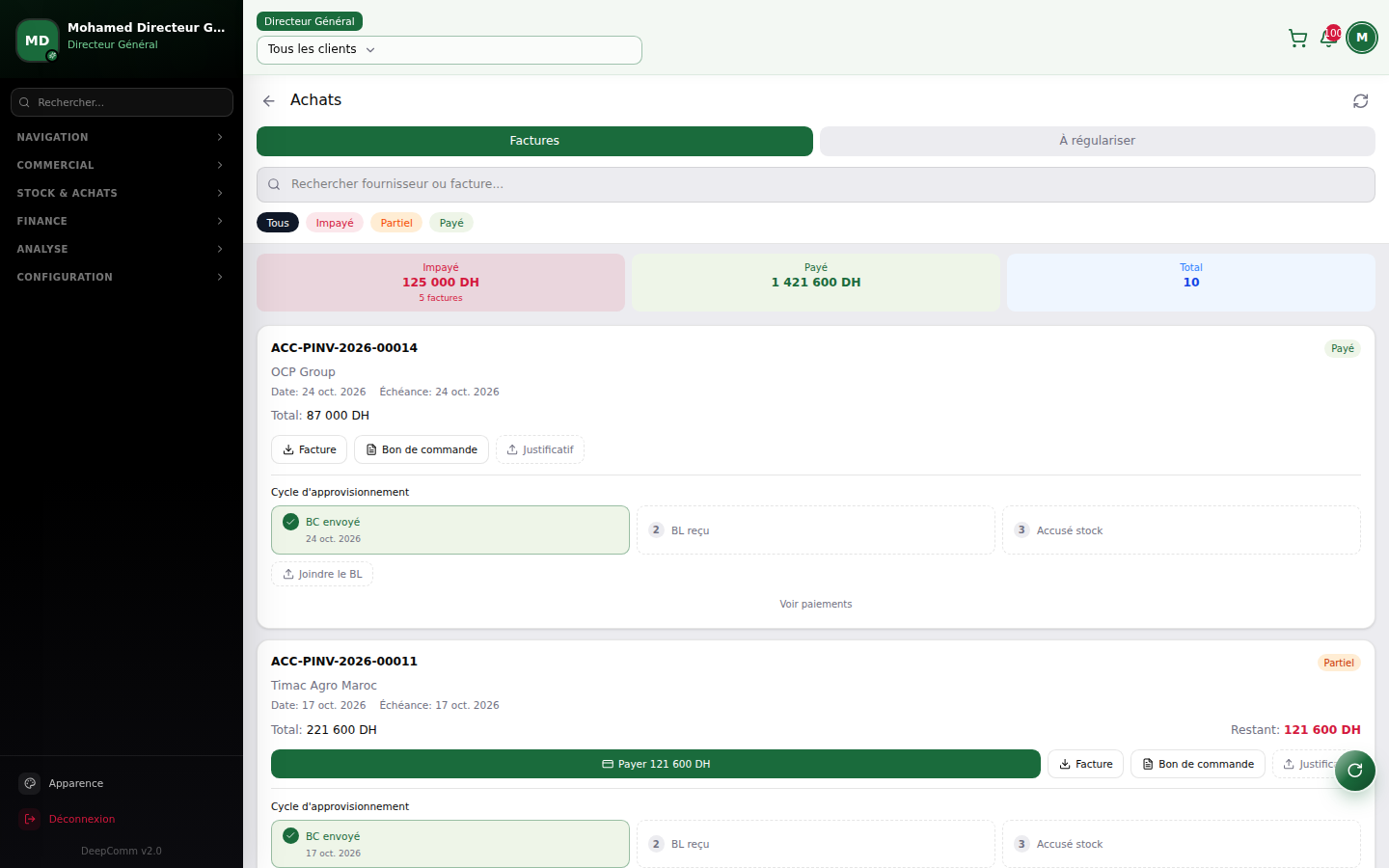This screenshot has width=1389, height=868.
Task: Click the MD profile avatar in sidebar
Action: coord(38,41)
